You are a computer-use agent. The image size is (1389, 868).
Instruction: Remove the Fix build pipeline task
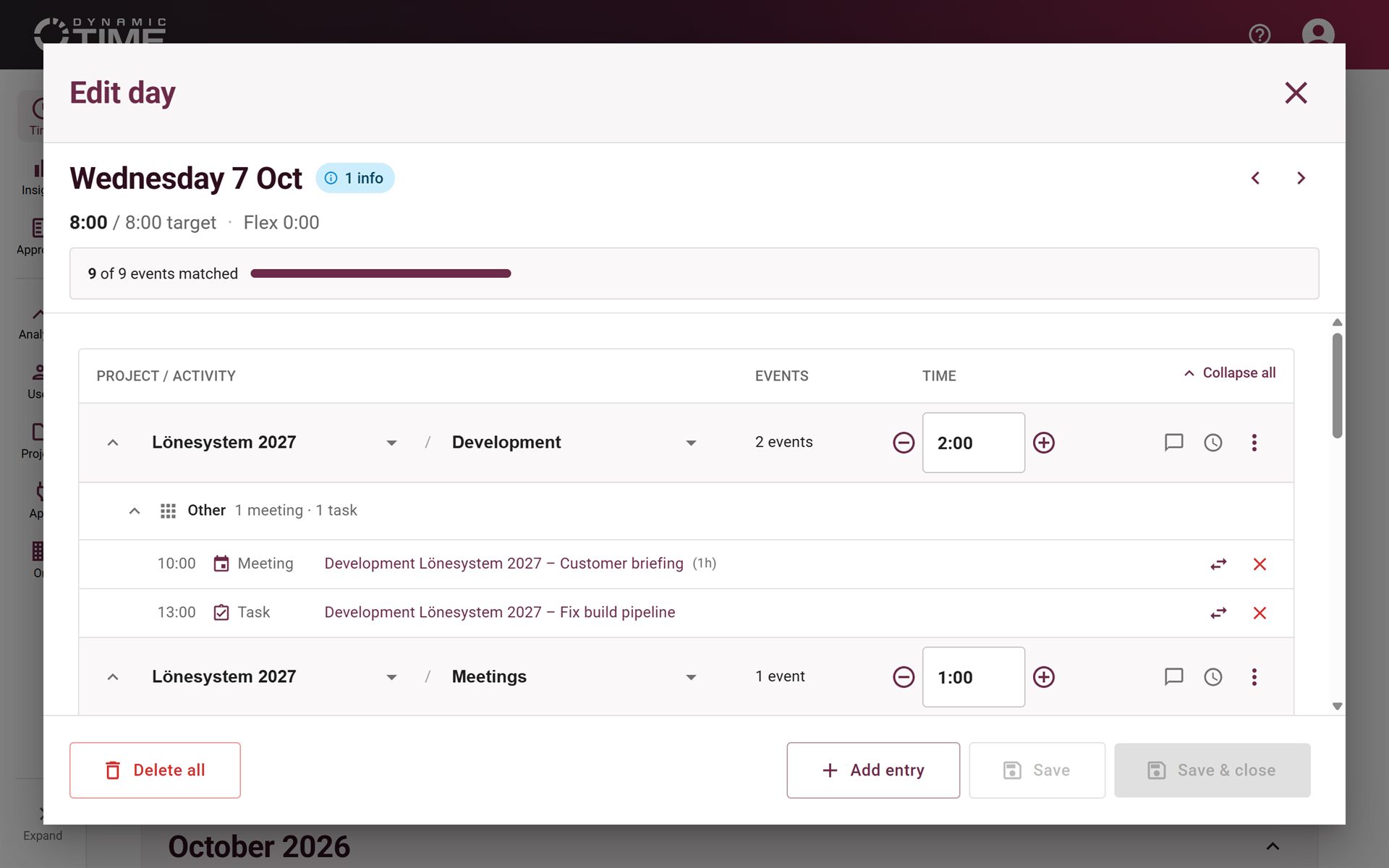pyautogui.click(x=1260, y=613)
